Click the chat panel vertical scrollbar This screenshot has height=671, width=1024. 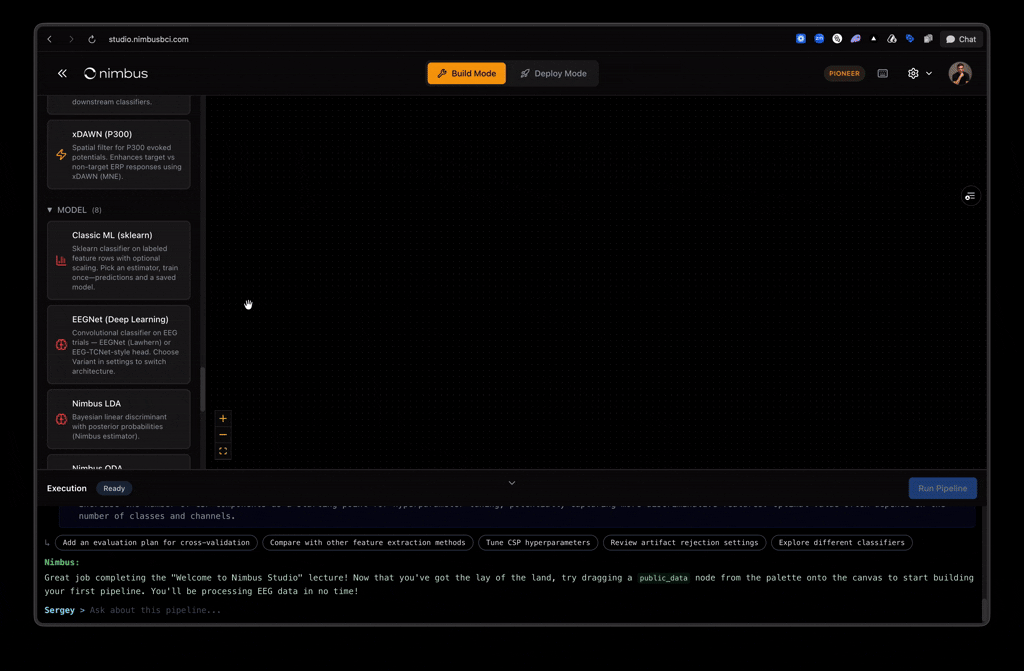tap(984, 610)
